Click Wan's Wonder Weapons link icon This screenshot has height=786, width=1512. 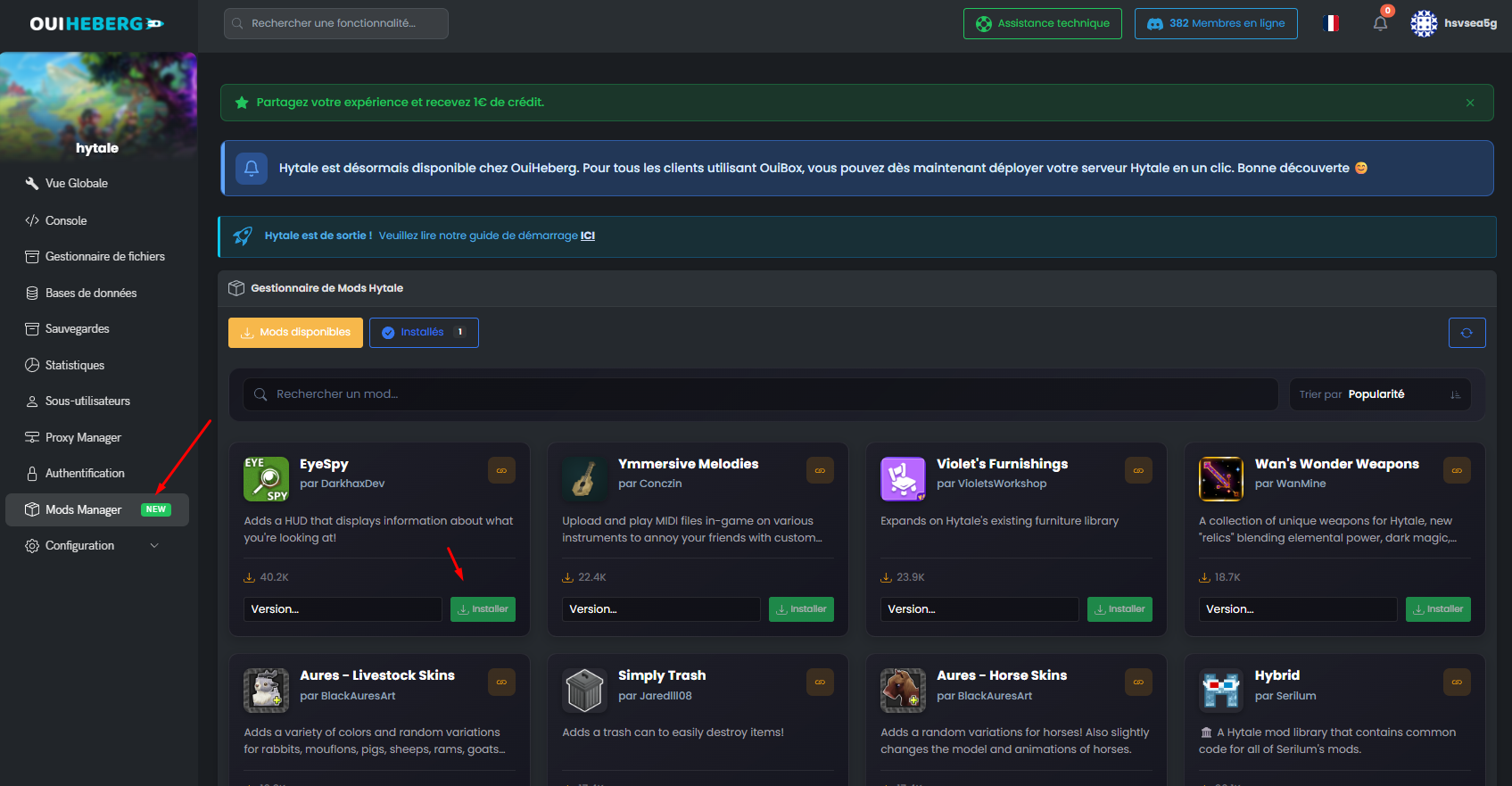click(1457, 470)
